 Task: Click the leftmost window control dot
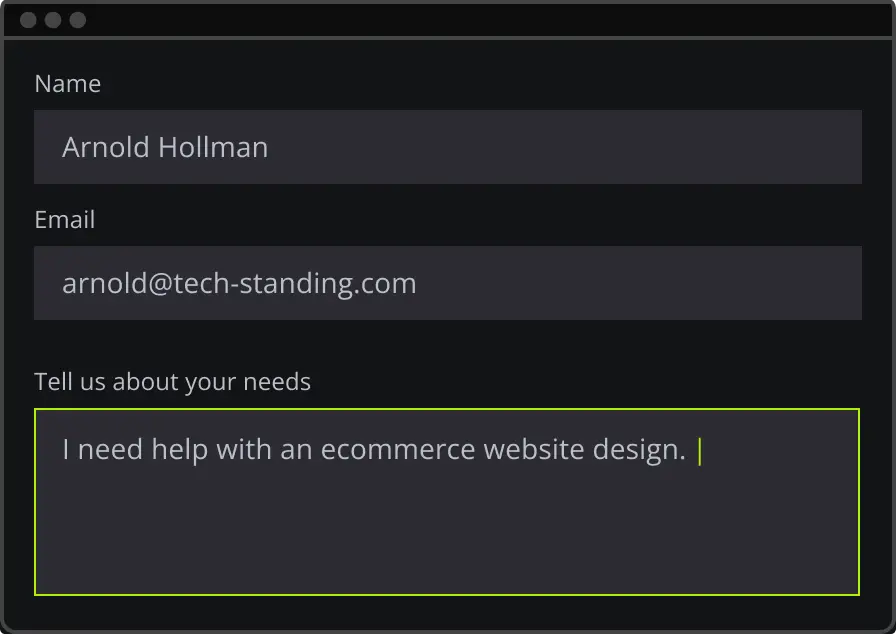[28, 20]
